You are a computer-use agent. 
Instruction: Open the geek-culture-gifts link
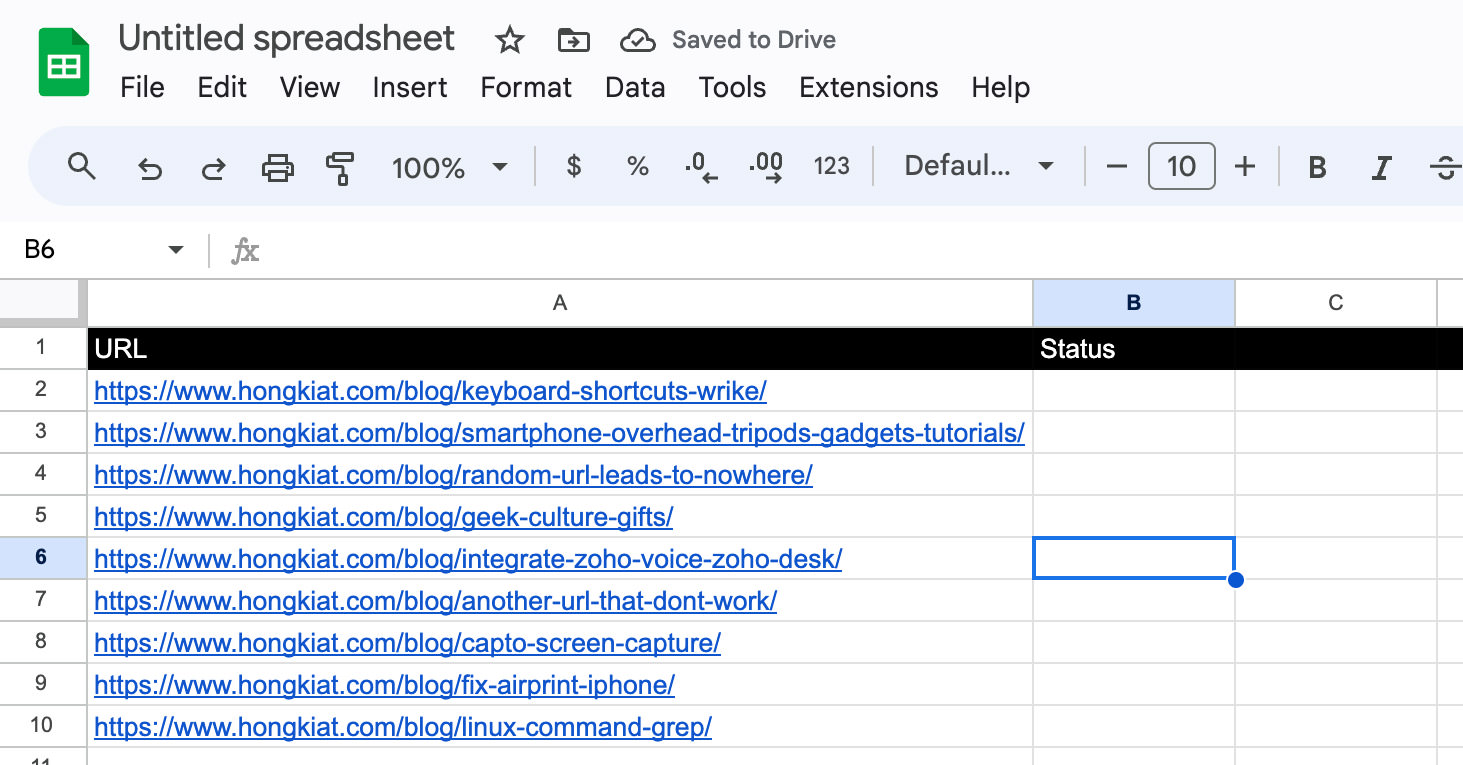coord(383,517)
